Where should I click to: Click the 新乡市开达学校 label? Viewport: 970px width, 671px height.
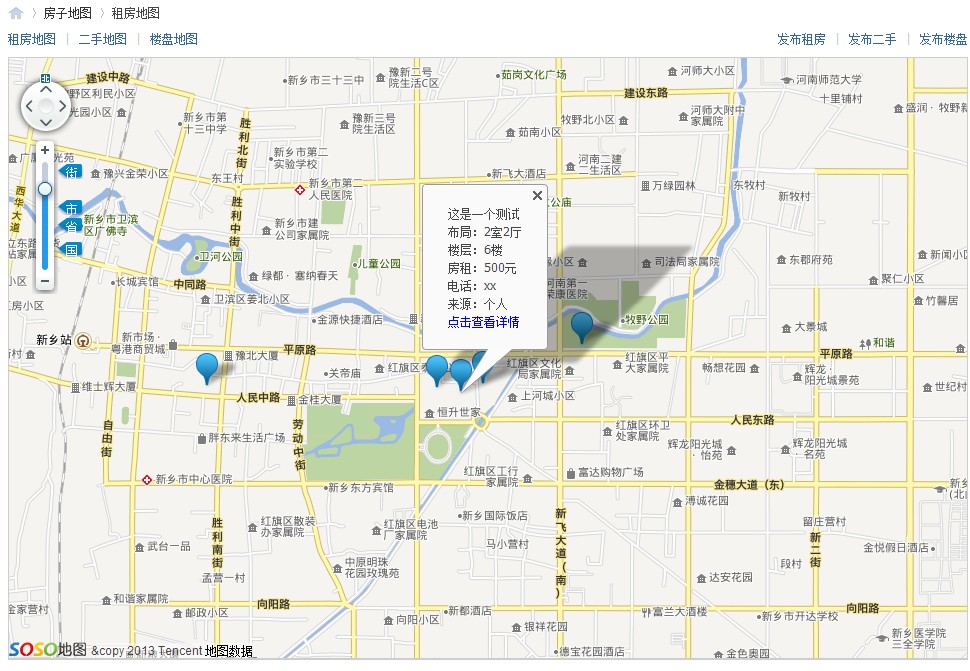click(800, 617)
